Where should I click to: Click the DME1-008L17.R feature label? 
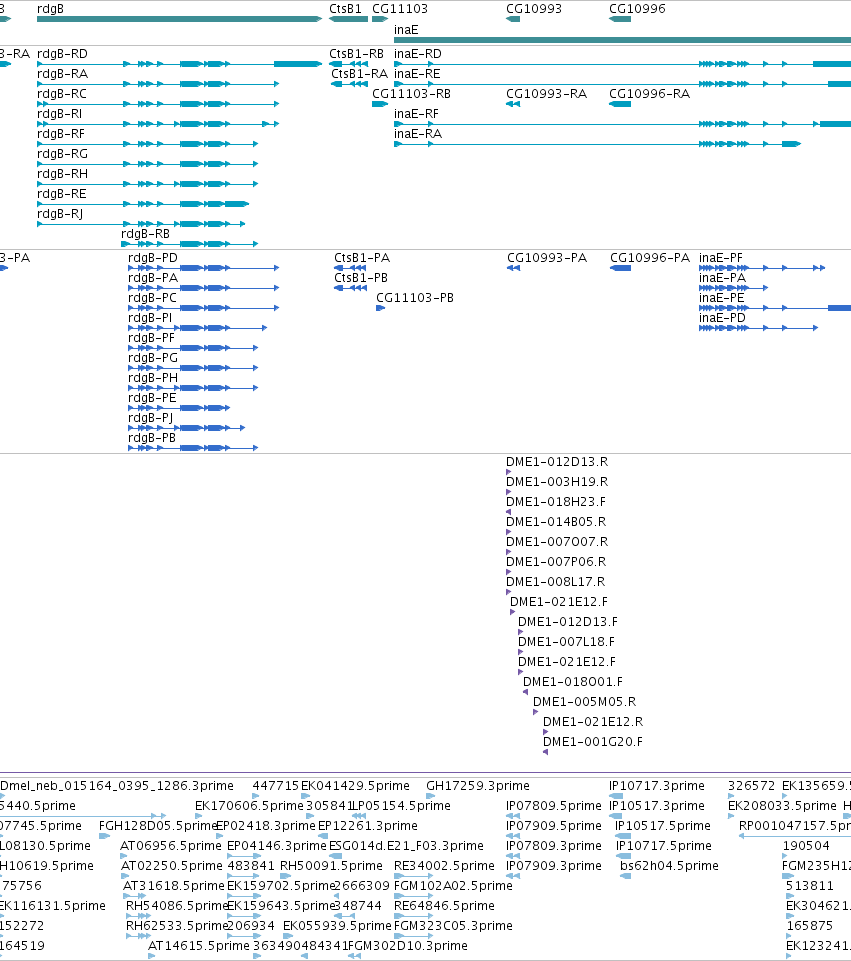(555, 582)
